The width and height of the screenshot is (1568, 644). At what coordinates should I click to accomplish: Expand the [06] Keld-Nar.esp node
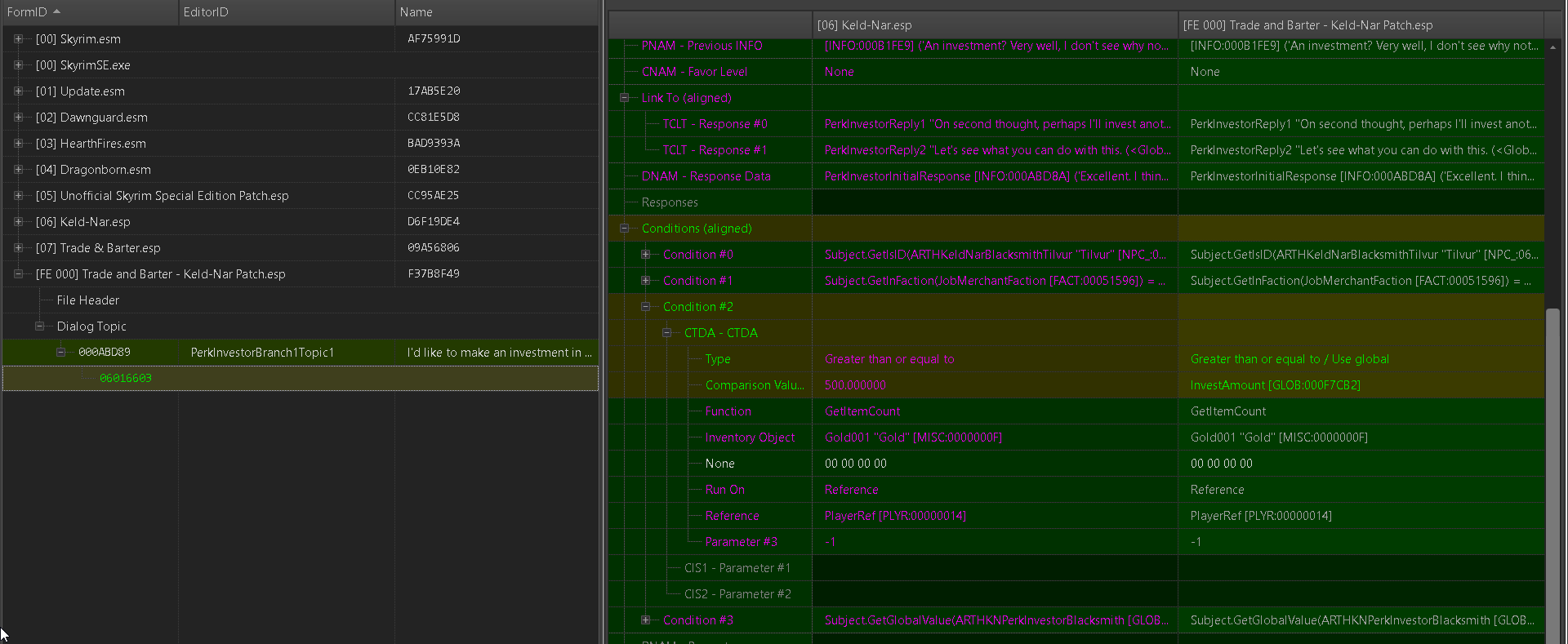[18, 222]
